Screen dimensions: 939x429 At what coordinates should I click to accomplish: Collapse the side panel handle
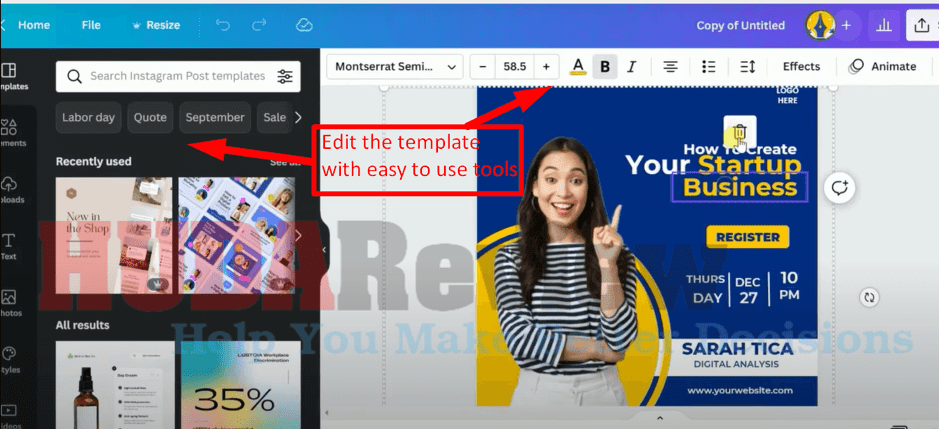325,250
